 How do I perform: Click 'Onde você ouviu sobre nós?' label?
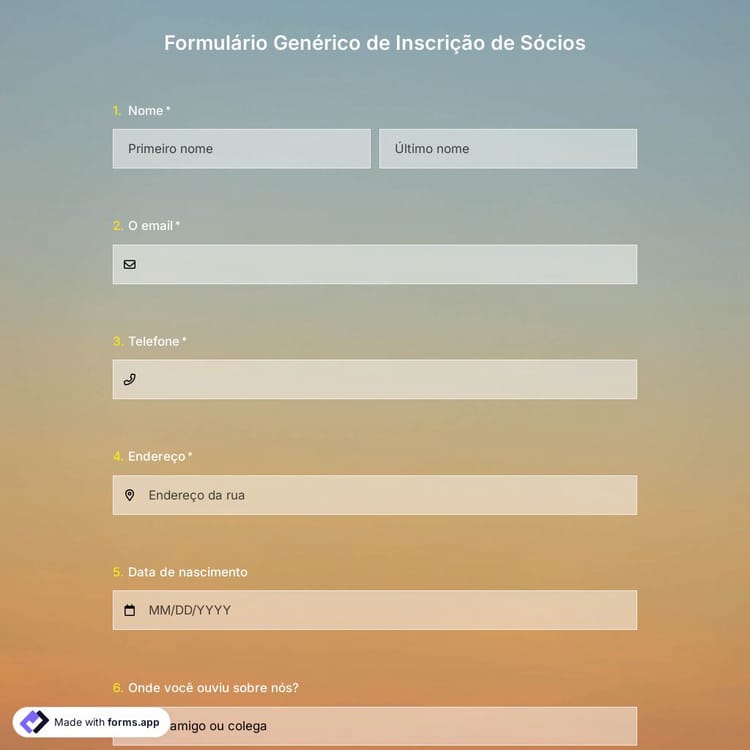213,688
